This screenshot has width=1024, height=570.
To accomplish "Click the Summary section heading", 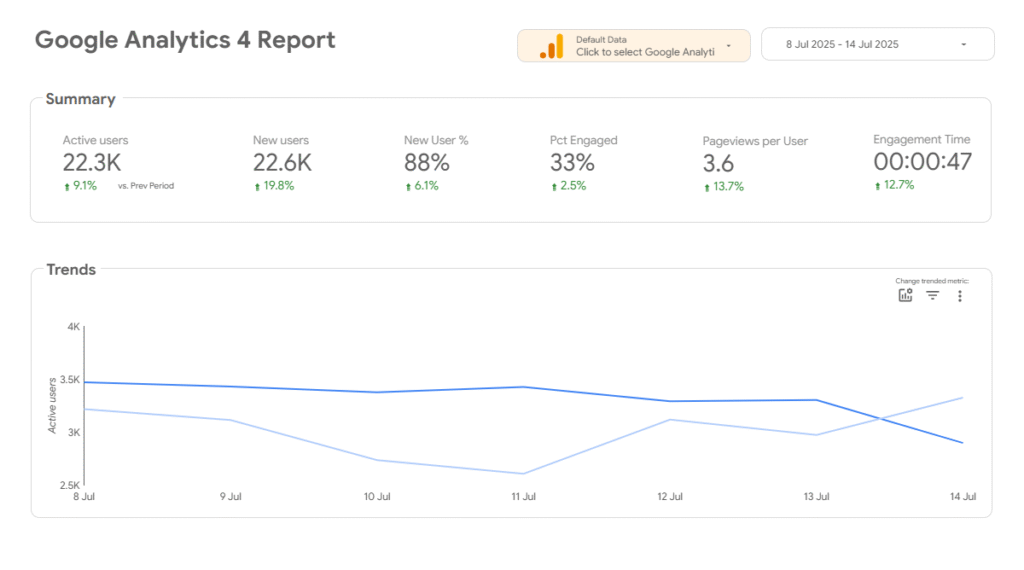I will pos(80,99).
